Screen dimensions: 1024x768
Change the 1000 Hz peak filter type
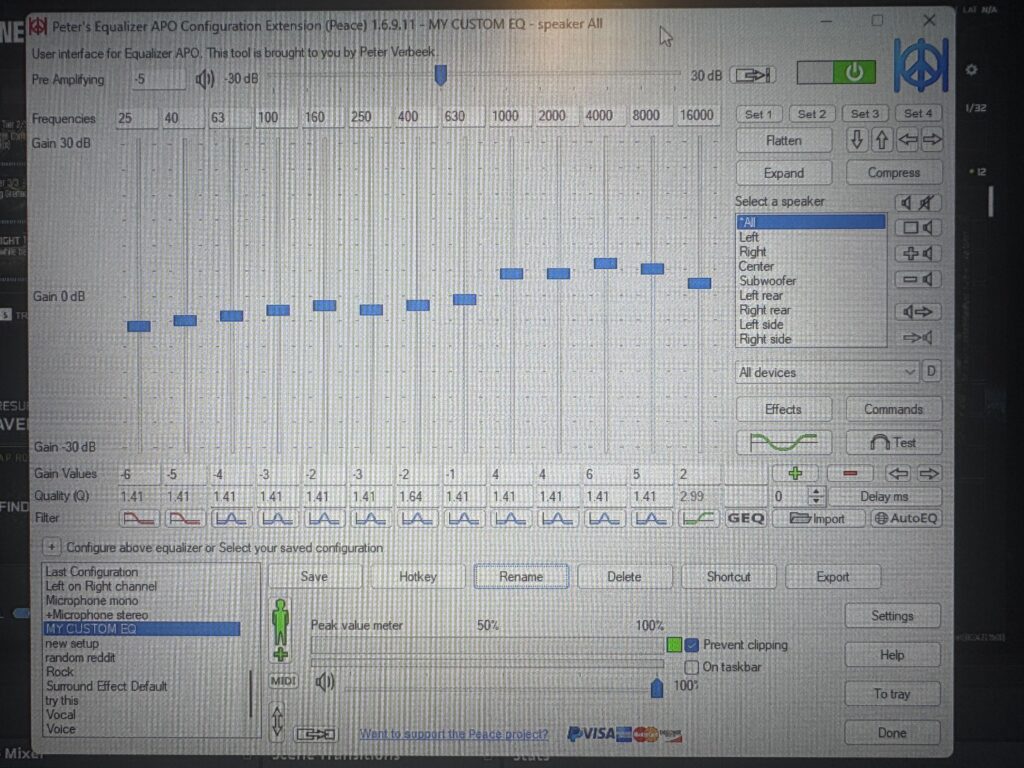click(x=511, y=519)
